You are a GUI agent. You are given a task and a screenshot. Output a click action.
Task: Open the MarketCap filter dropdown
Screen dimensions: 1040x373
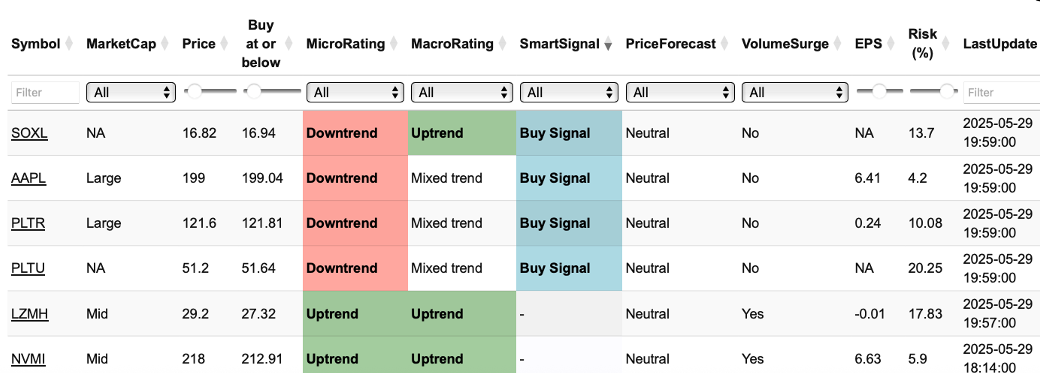coord(131,92)
